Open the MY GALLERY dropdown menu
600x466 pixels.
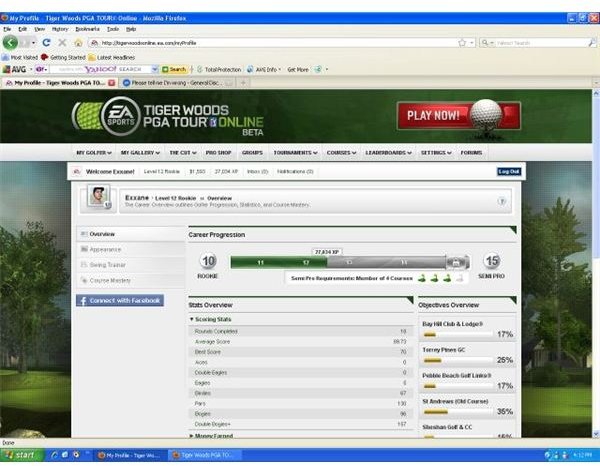pos(140,153)
